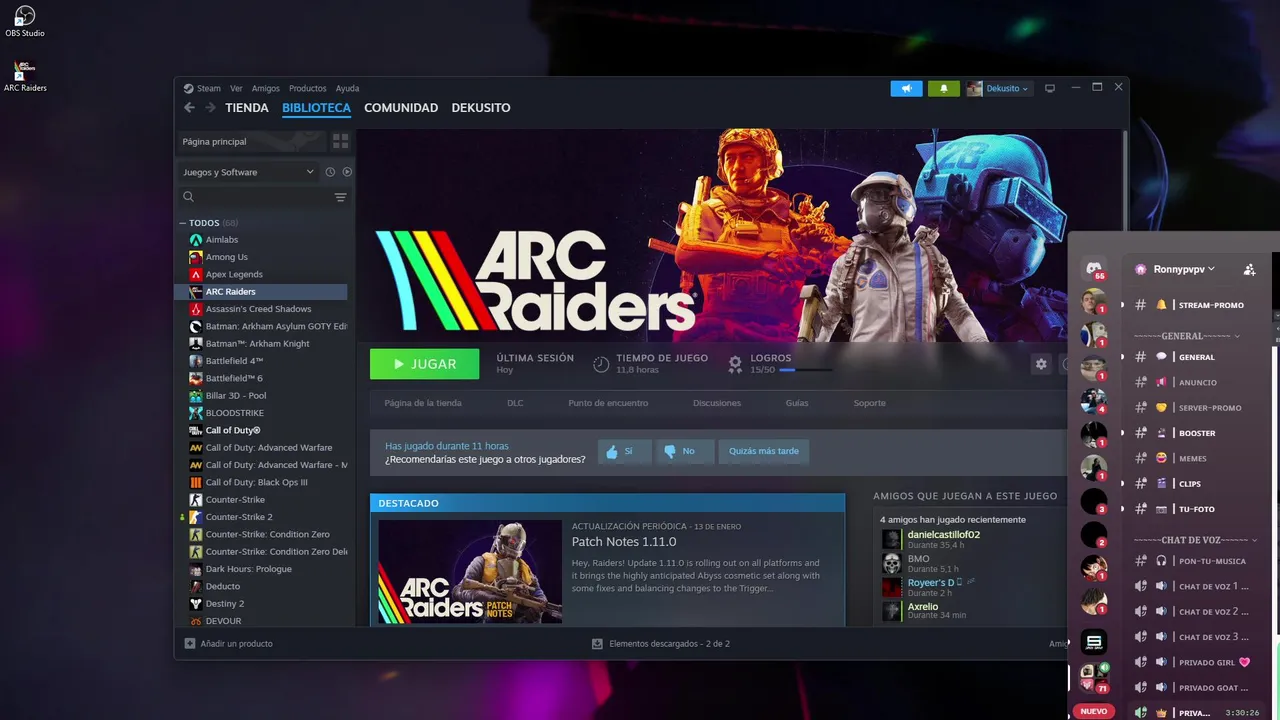Open Steam notifications bell
The width and height of the screenshot is (1280, 720).
(x=943, y=89)
